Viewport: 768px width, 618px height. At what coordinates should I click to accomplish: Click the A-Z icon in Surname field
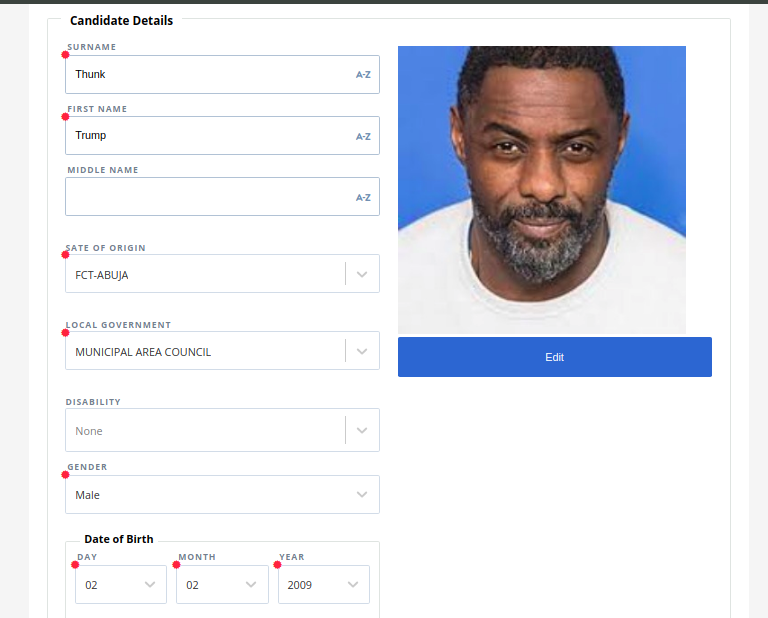click(363, 75)
